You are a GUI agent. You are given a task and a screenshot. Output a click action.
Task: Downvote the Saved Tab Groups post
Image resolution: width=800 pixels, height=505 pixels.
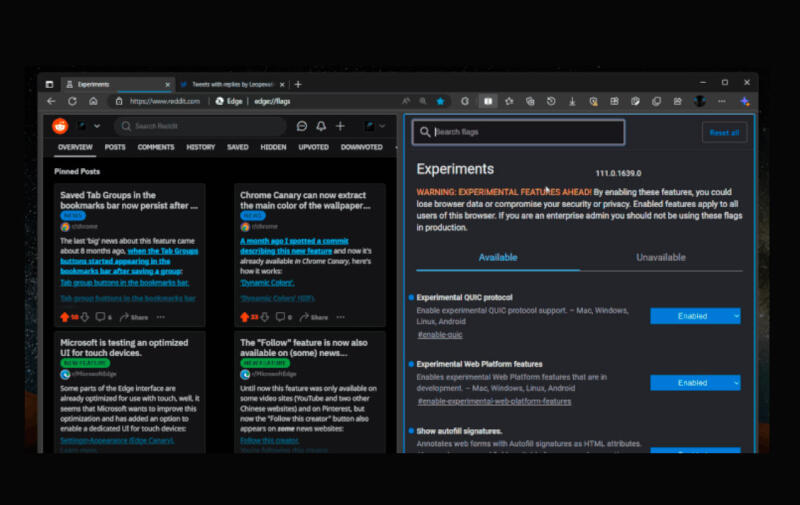(x=85, y=317)
